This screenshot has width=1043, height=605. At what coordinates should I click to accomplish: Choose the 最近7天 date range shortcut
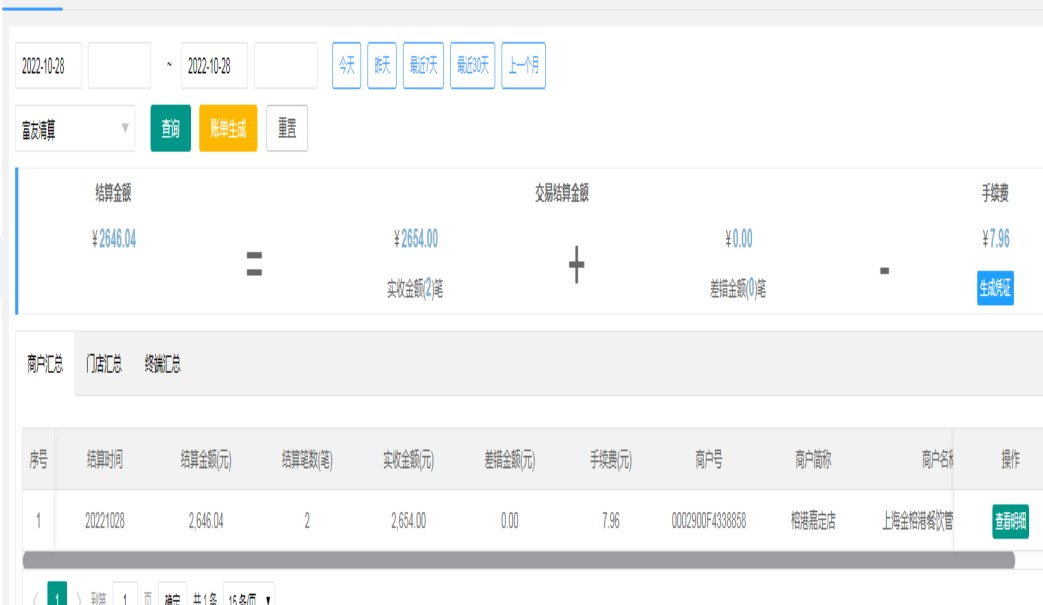[423, 66]
